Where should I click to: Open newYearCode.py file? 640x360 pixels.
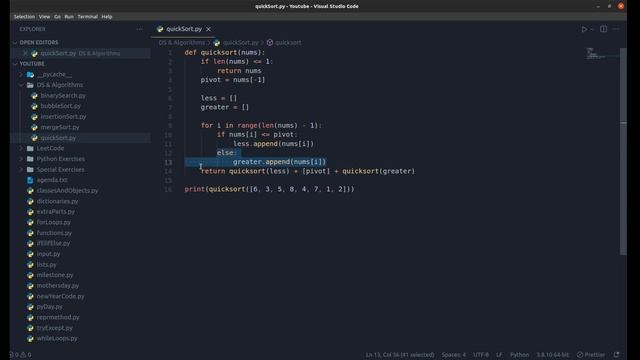(x=60, y=296)
